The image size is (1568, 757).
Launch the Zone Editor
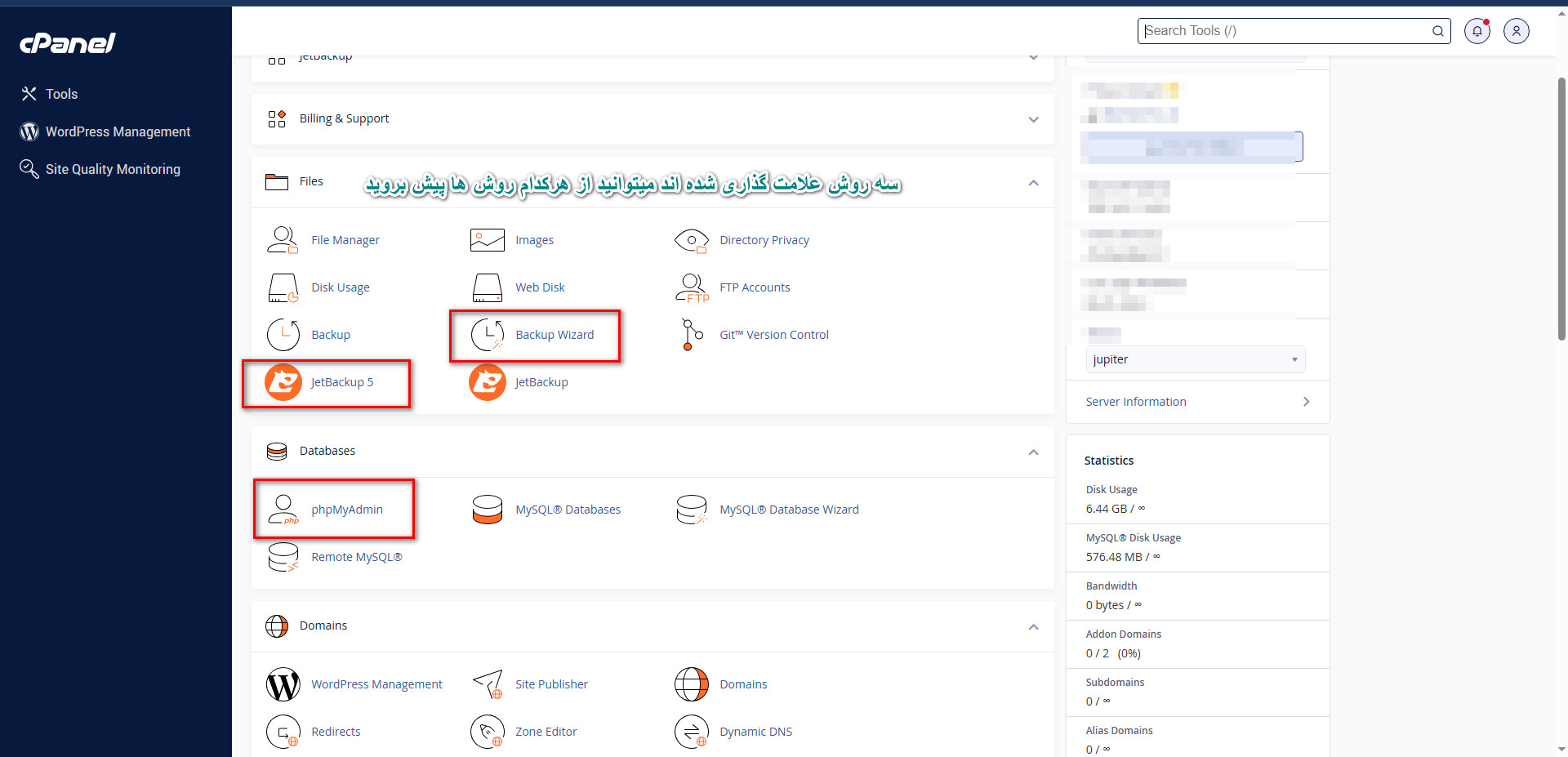pyautogui.click(x=546, y=731)
